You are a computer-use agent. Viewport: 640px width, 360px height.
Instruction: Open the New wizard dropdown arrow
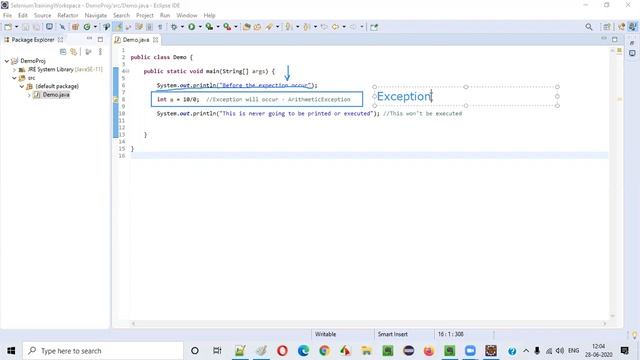16,27
